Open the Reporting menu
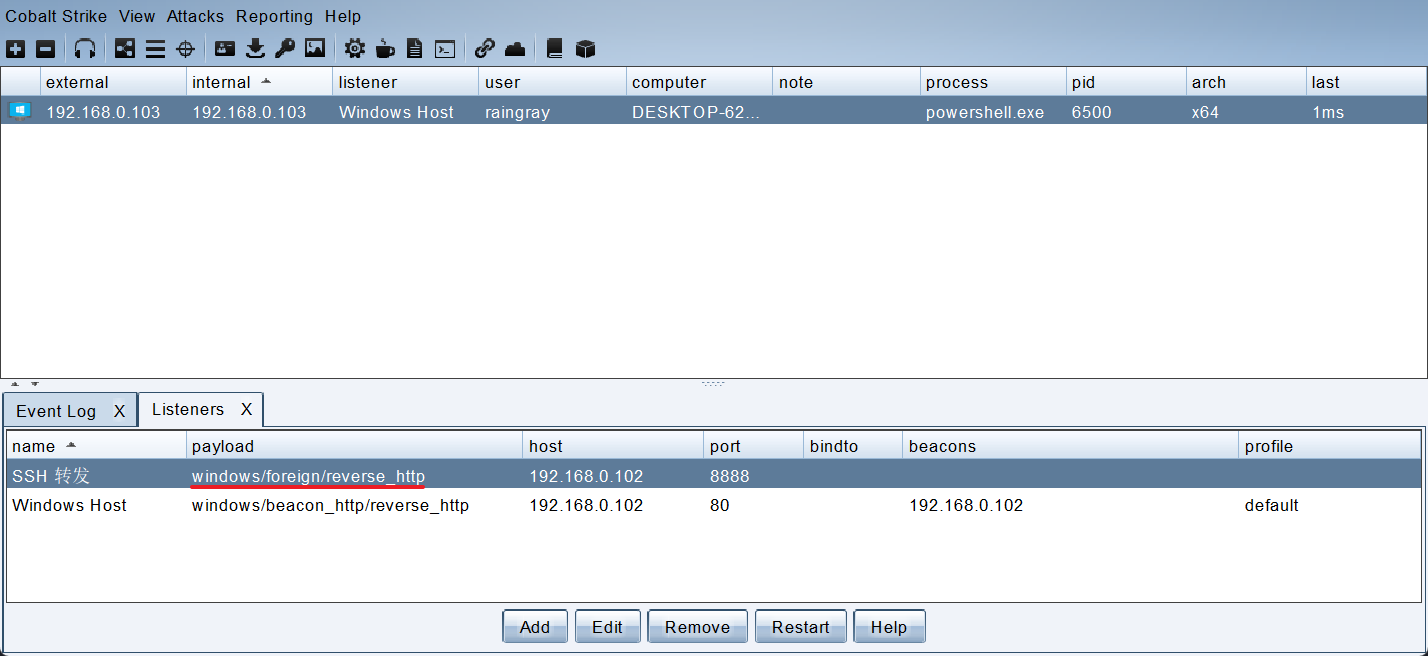 (x=274, y=16)
